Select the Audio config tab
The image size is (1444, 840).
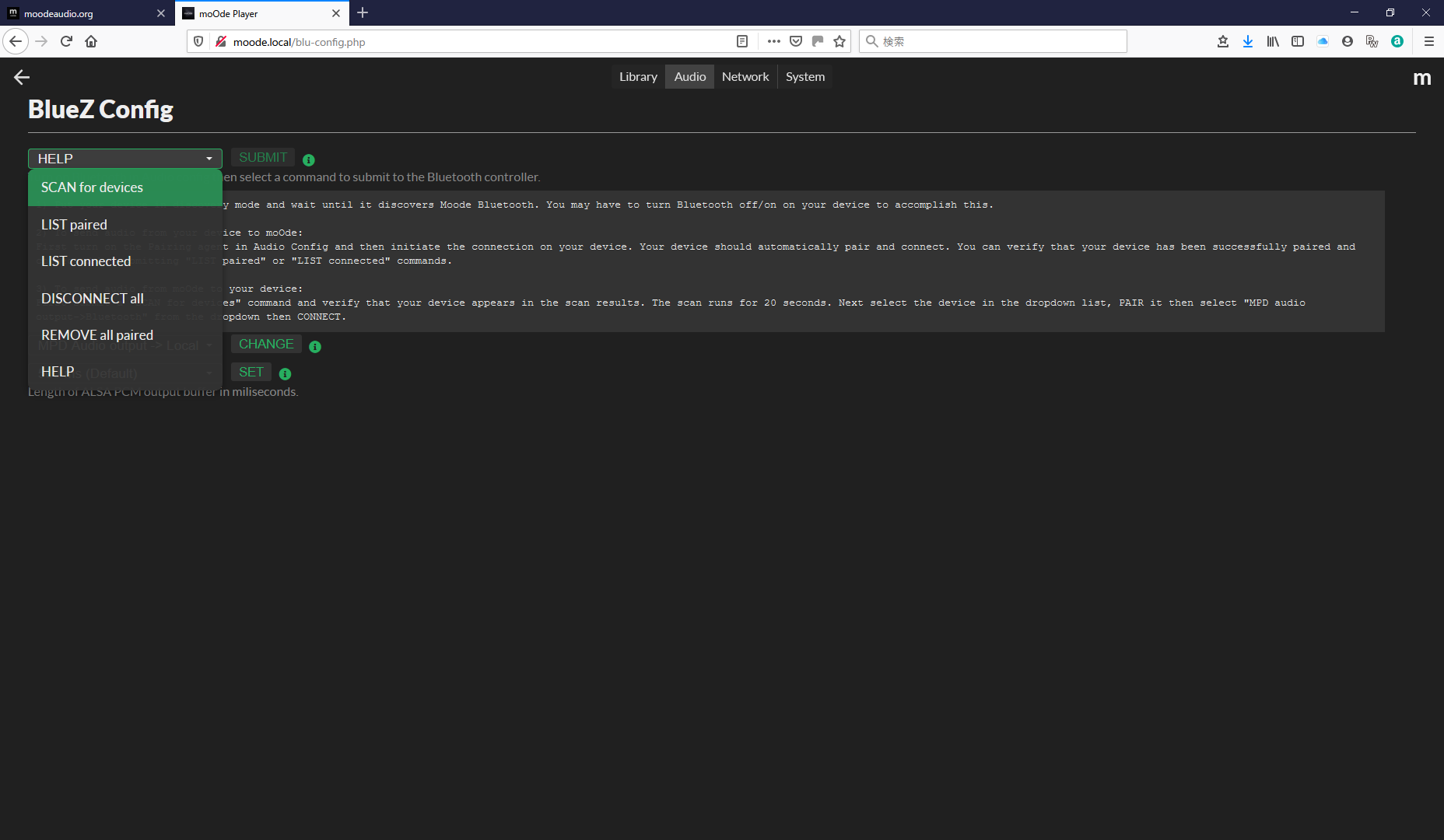(x=690, y=77)
